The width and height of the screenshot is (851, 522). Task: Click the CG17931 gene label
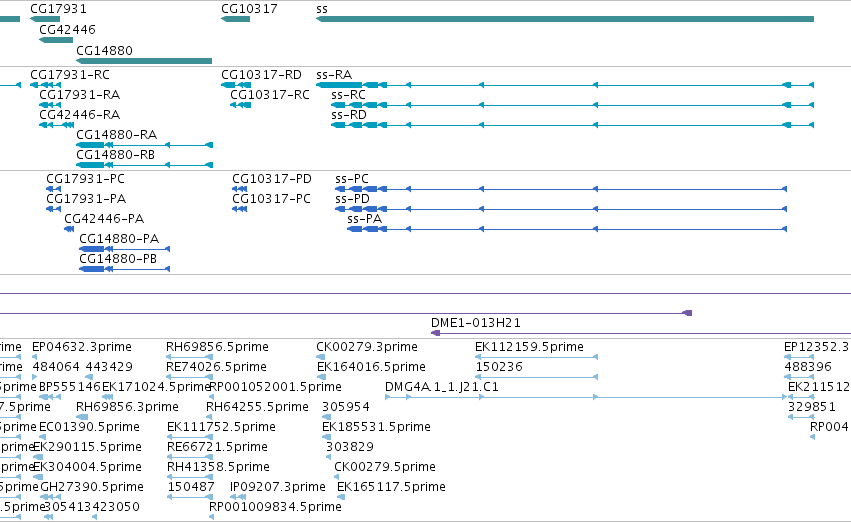[58, 9]
